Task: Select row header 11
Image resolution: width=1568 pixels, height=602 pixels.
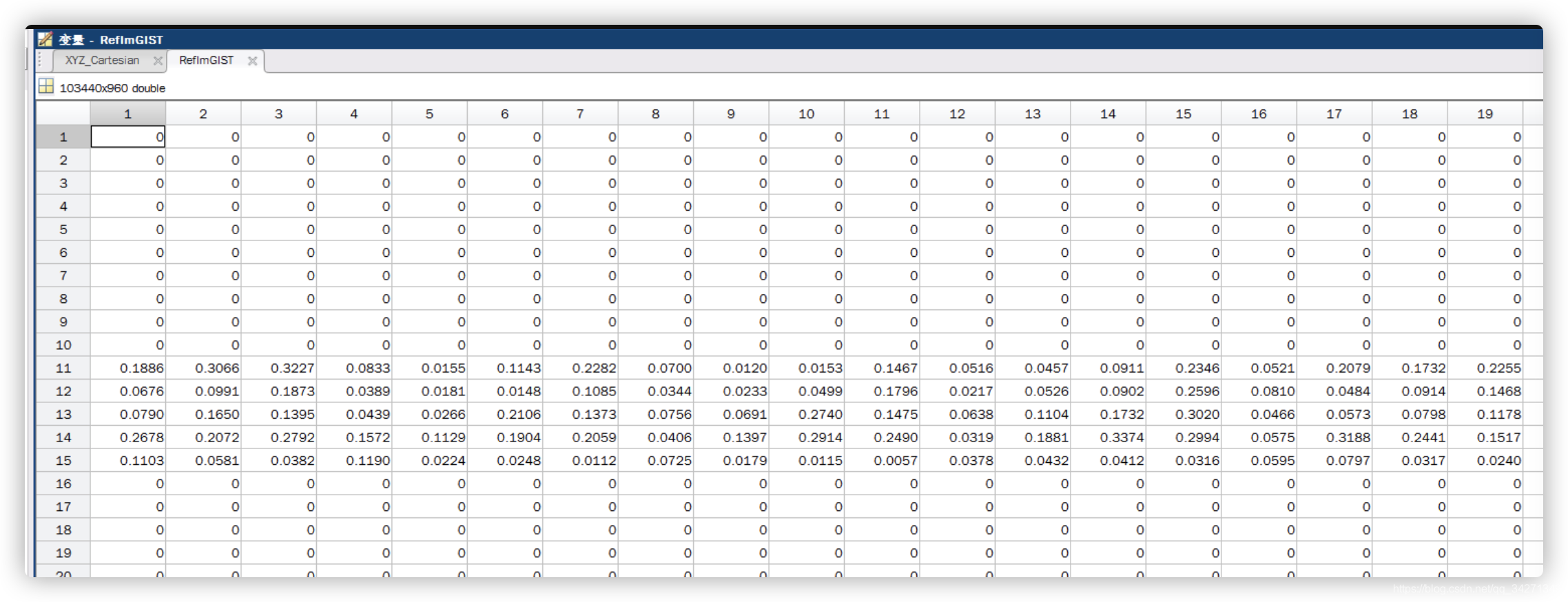Action: 63,368
